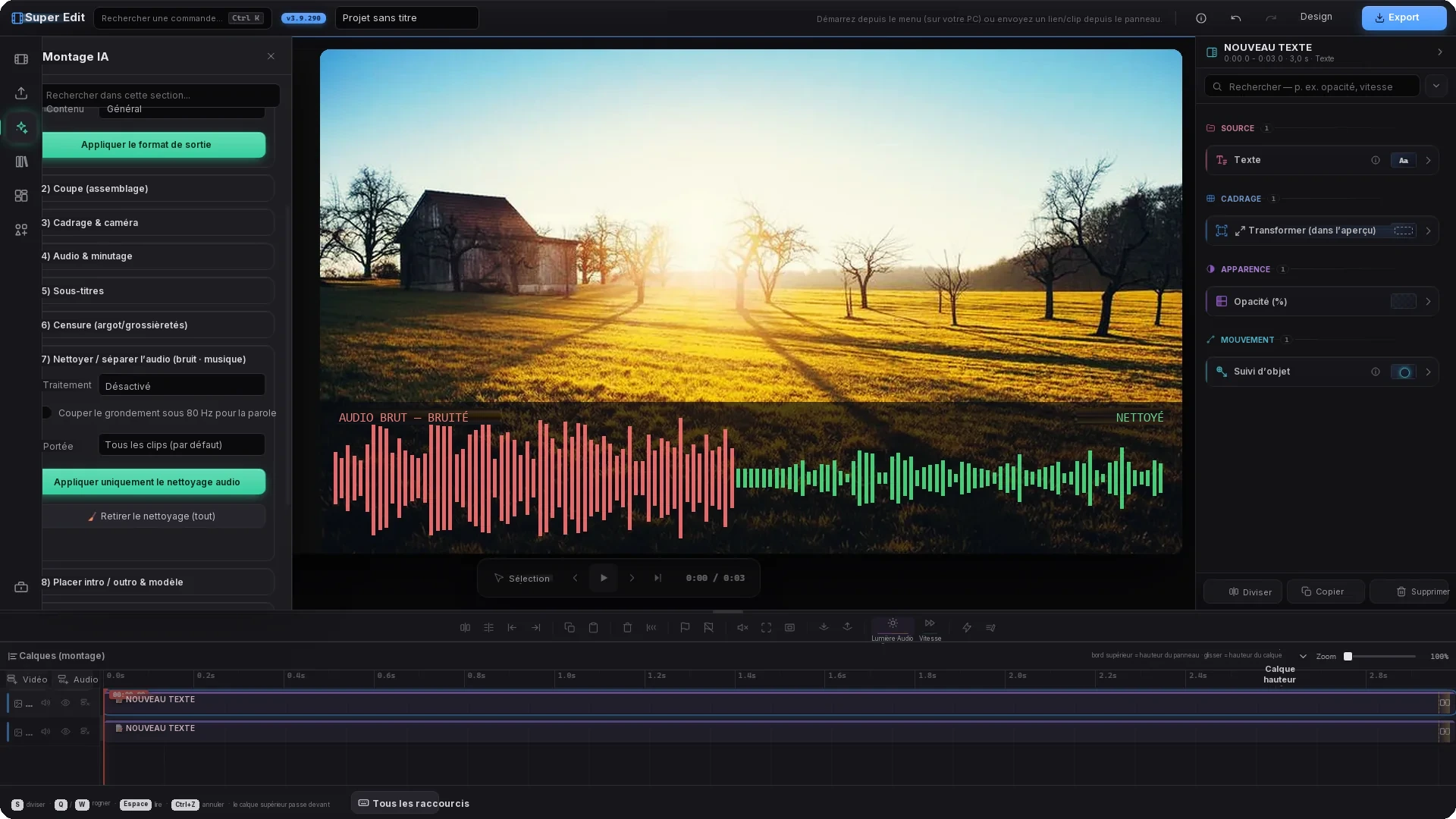Expand section 3) Cadrage & caméra
The height and width of the screenshot is (819, 1456).
pyautogui.click(x=157, y=223)
